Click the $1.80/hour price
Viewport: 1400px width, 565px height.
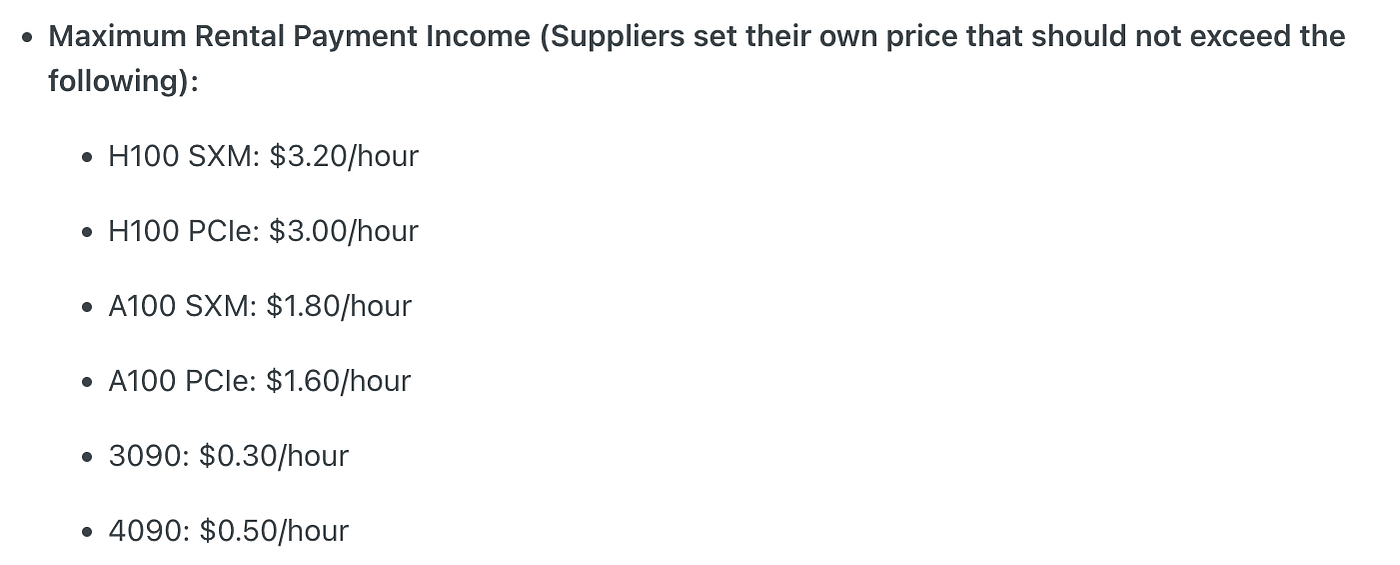[339, 306]
